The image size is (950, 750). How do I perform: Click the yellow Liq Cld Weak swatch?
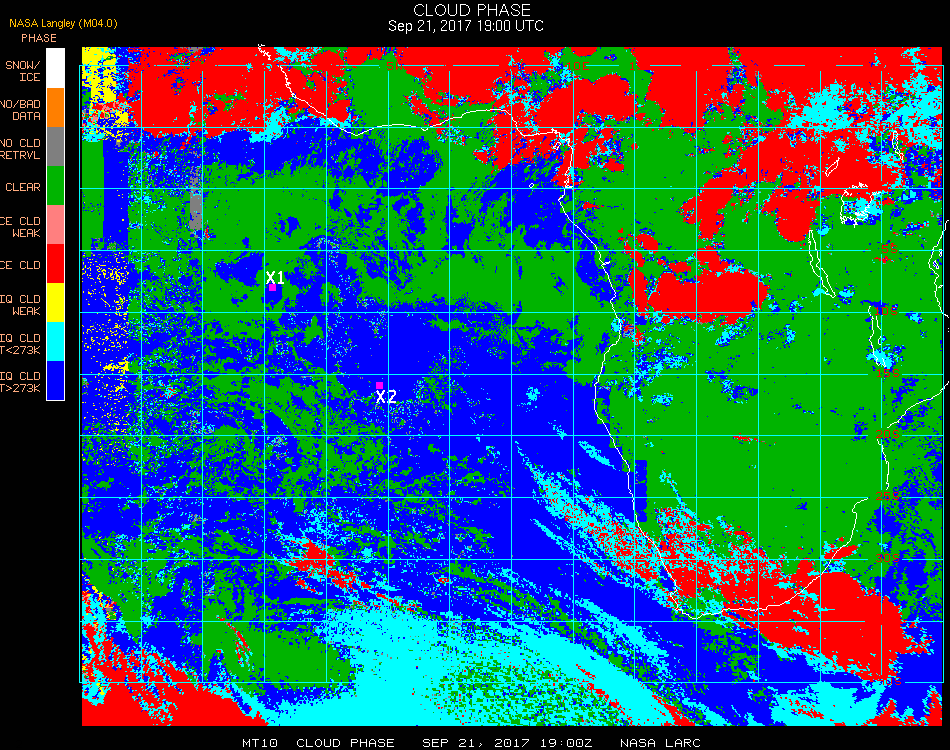(55, 302)
